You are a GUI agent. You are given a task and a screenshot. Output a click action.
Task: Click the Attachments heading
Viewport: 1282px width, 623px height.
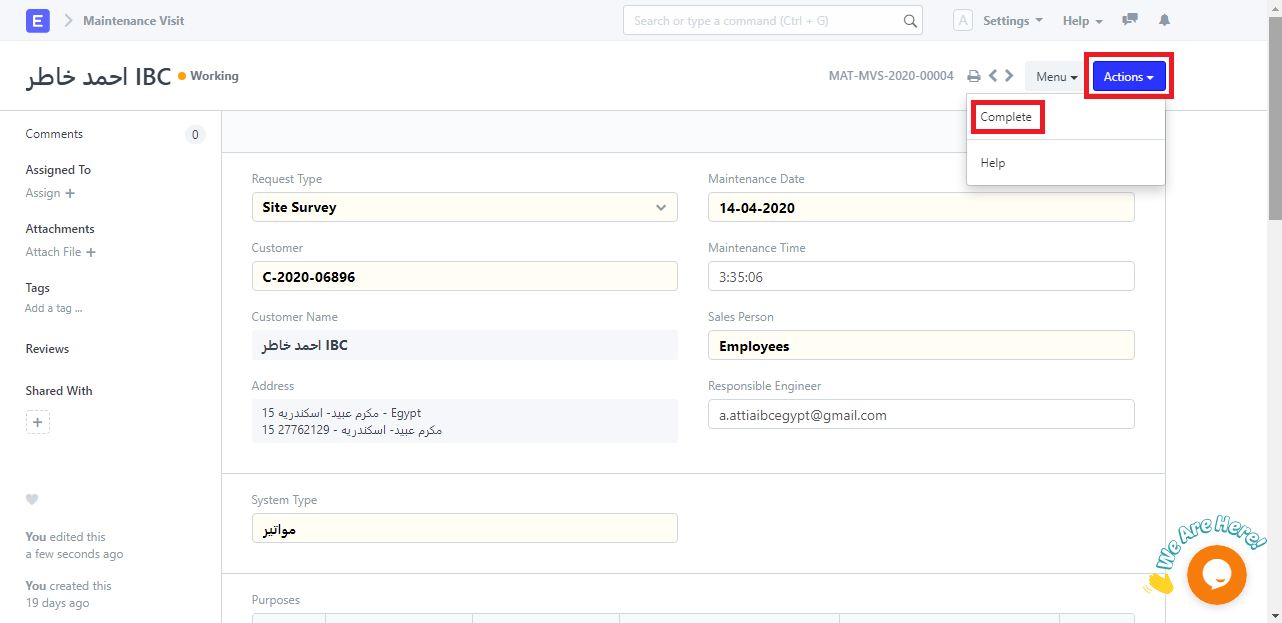click(x=60, y=229)
